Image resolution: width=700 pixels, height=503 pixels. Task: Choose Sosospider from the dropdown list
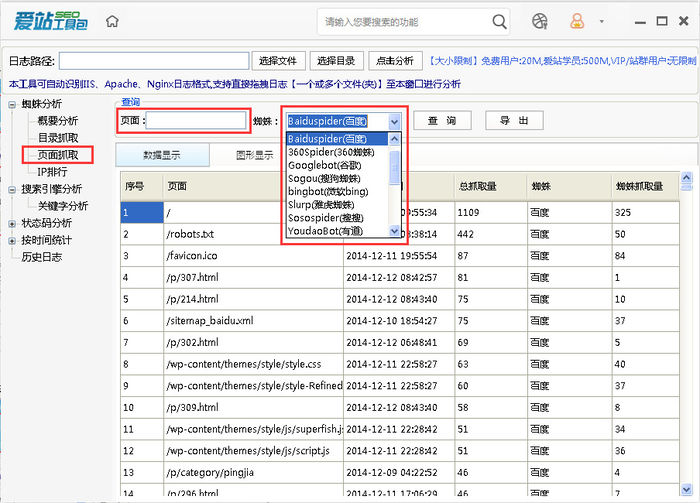tap(337, 218)
